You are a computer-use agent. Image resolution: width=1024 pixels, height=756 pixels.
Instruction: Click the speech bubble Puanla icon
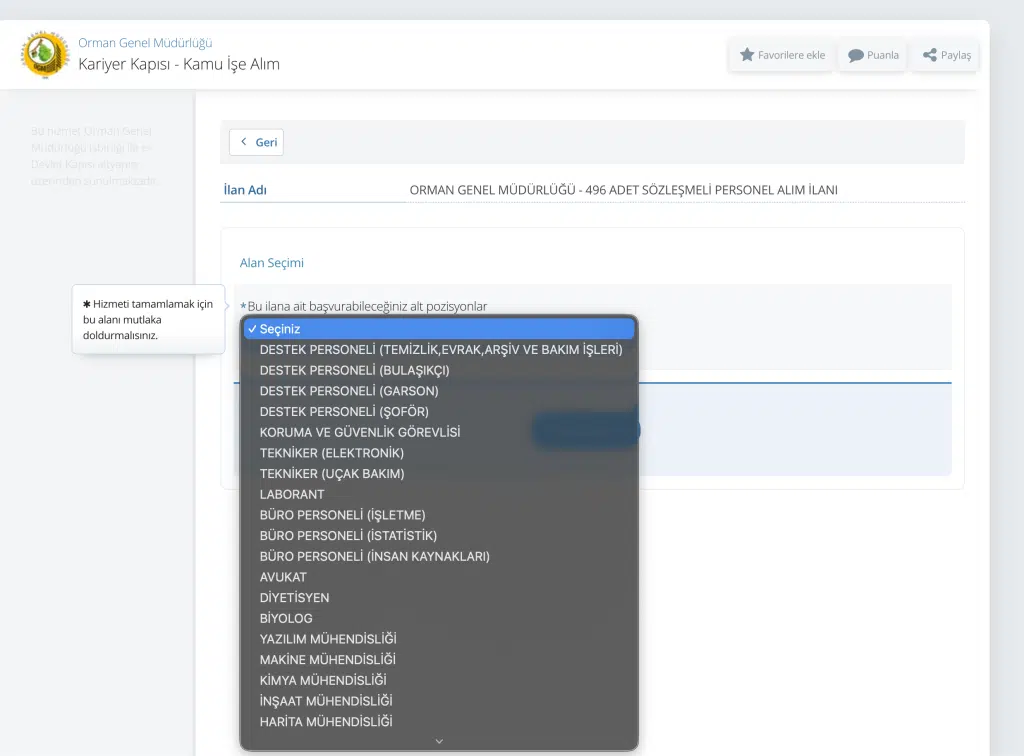[856, 55]
